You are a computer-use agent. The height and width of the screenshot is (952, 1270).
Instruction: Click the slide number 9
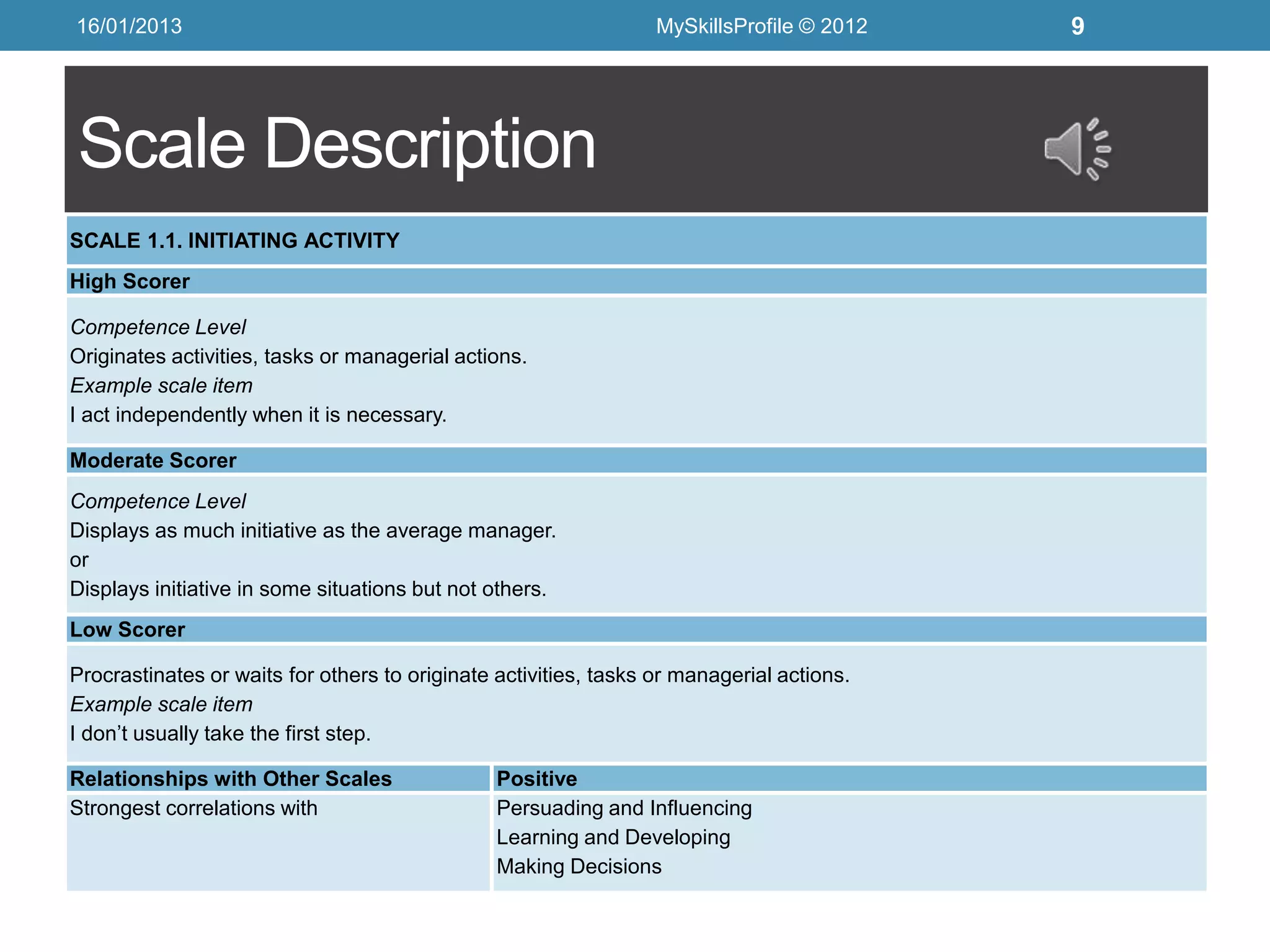point(1077,26)
